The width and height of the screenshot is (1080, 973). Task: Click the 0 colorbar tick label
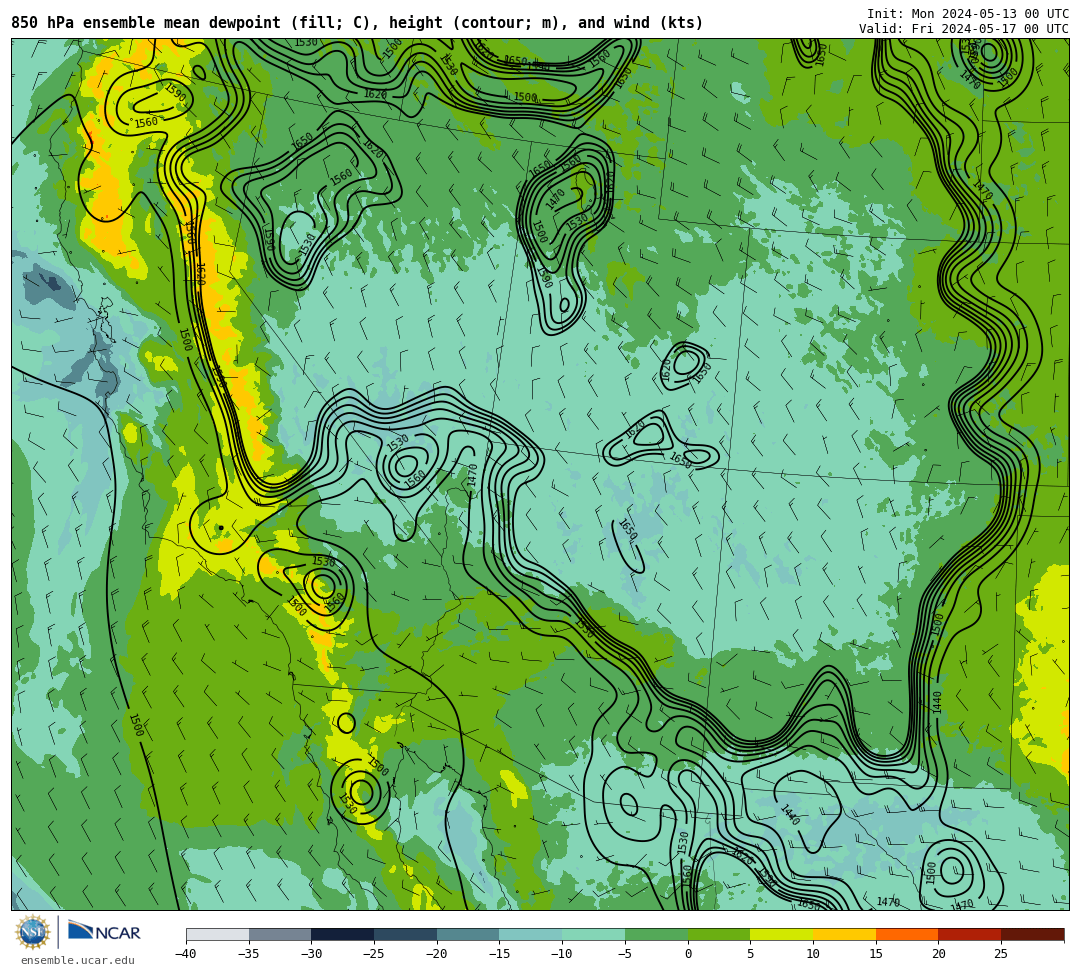point(687,954)
